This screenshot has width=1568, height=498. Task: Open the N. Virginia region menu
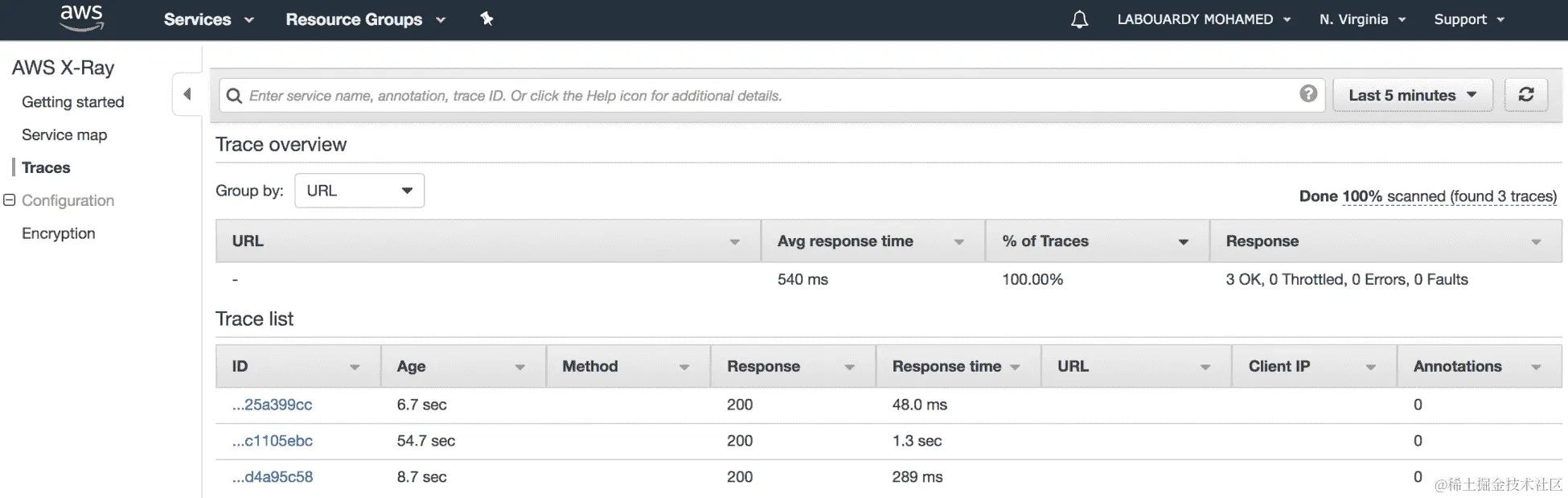tap(1362, 19)
